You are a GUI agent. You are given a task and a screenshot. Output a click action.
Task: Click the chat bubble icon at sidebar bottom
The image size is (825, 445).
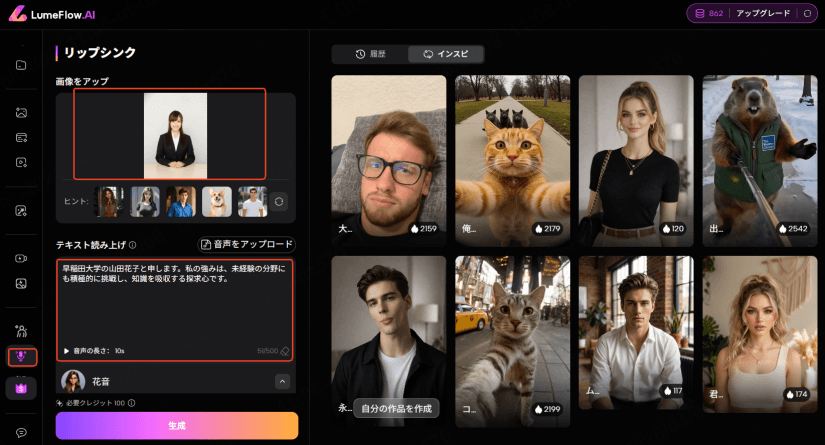pos(21,432)
